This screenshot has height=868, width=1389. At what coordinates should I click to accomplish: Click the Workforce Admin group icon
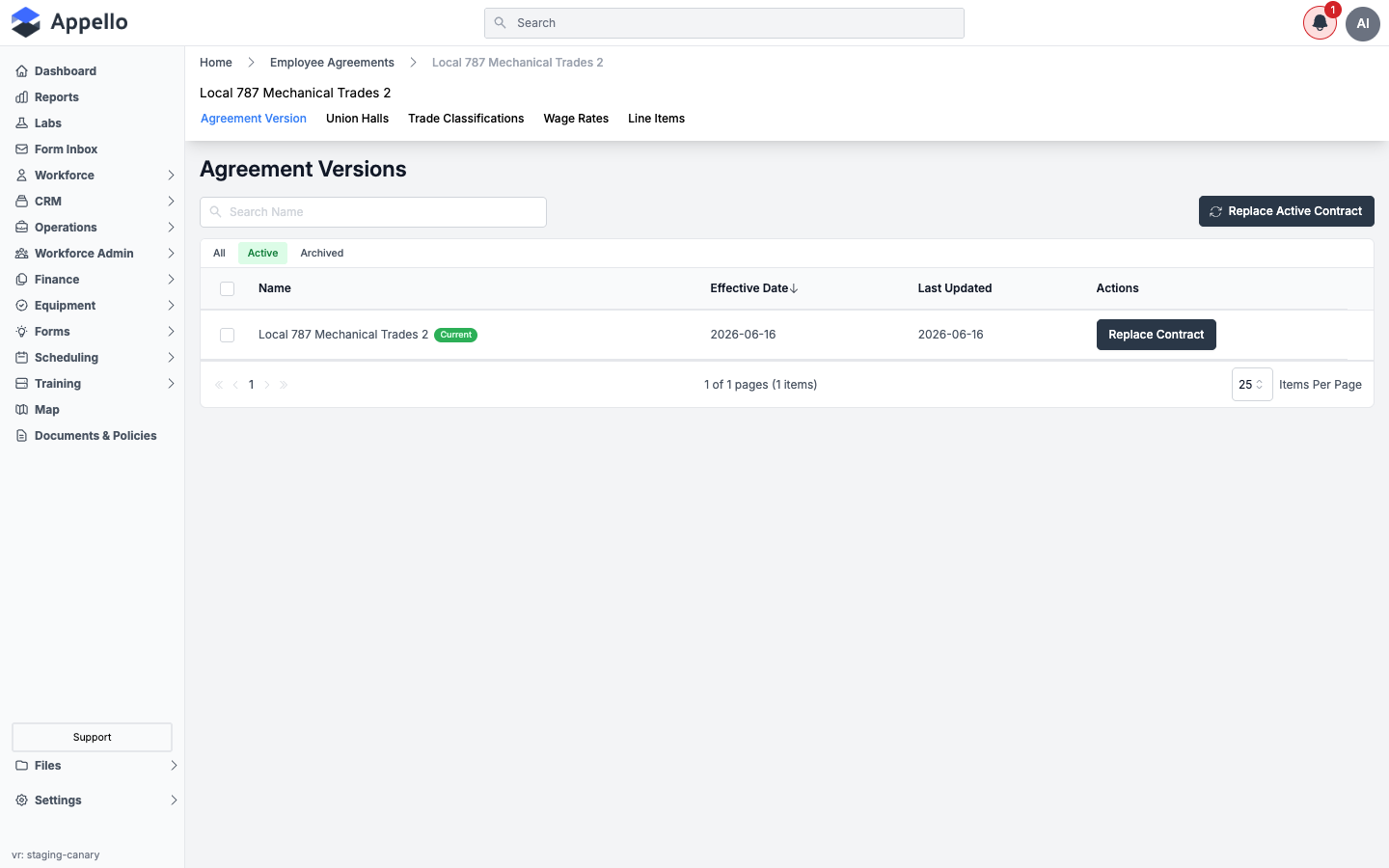click(x=21, y=254)
